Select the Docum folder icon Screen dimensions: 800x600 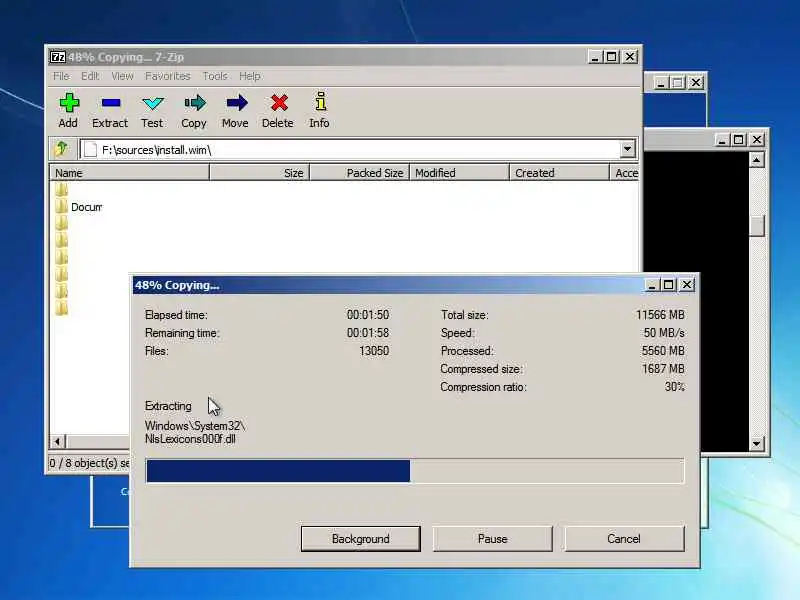(x=61, y=206)
